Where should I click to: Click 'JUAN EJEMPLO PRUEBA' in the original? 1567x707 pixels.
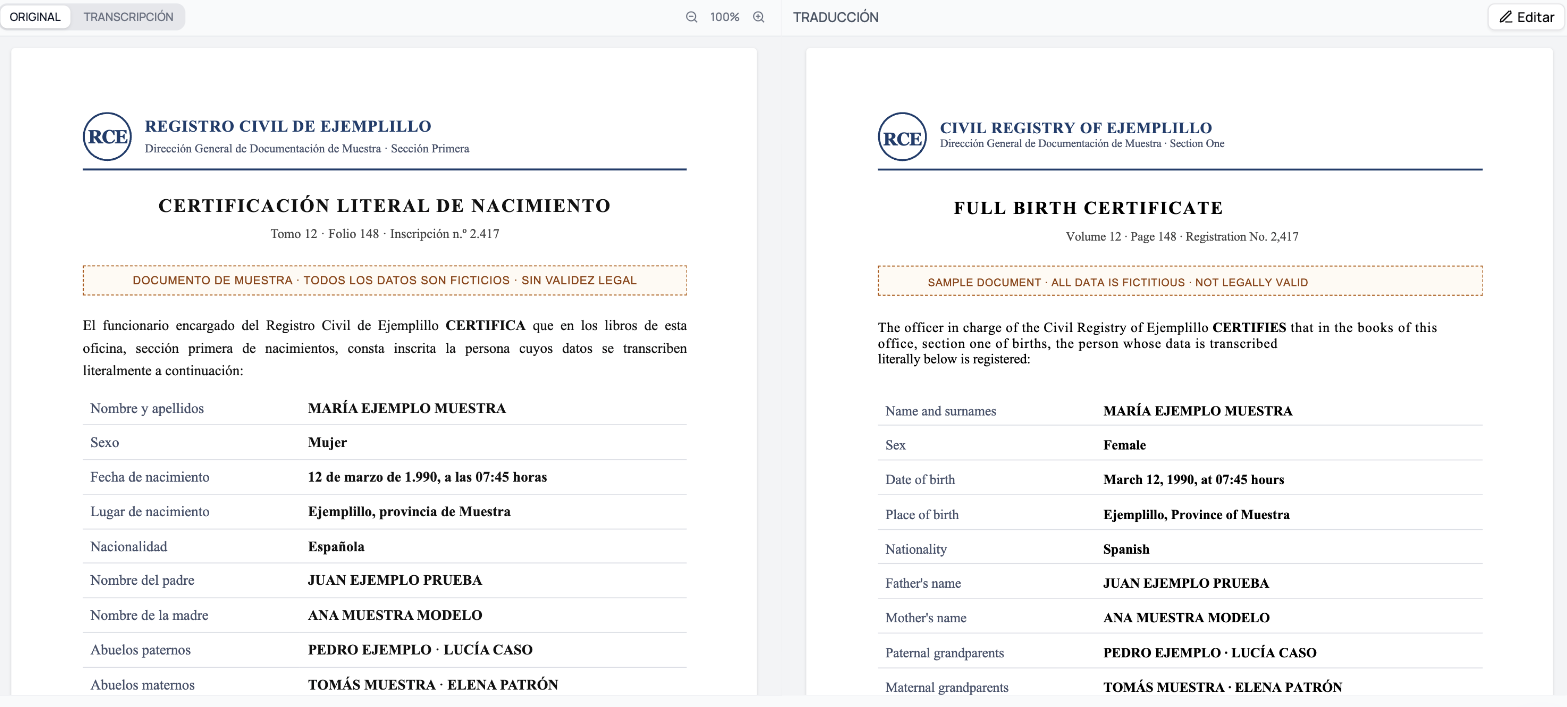tap(395, 580)
